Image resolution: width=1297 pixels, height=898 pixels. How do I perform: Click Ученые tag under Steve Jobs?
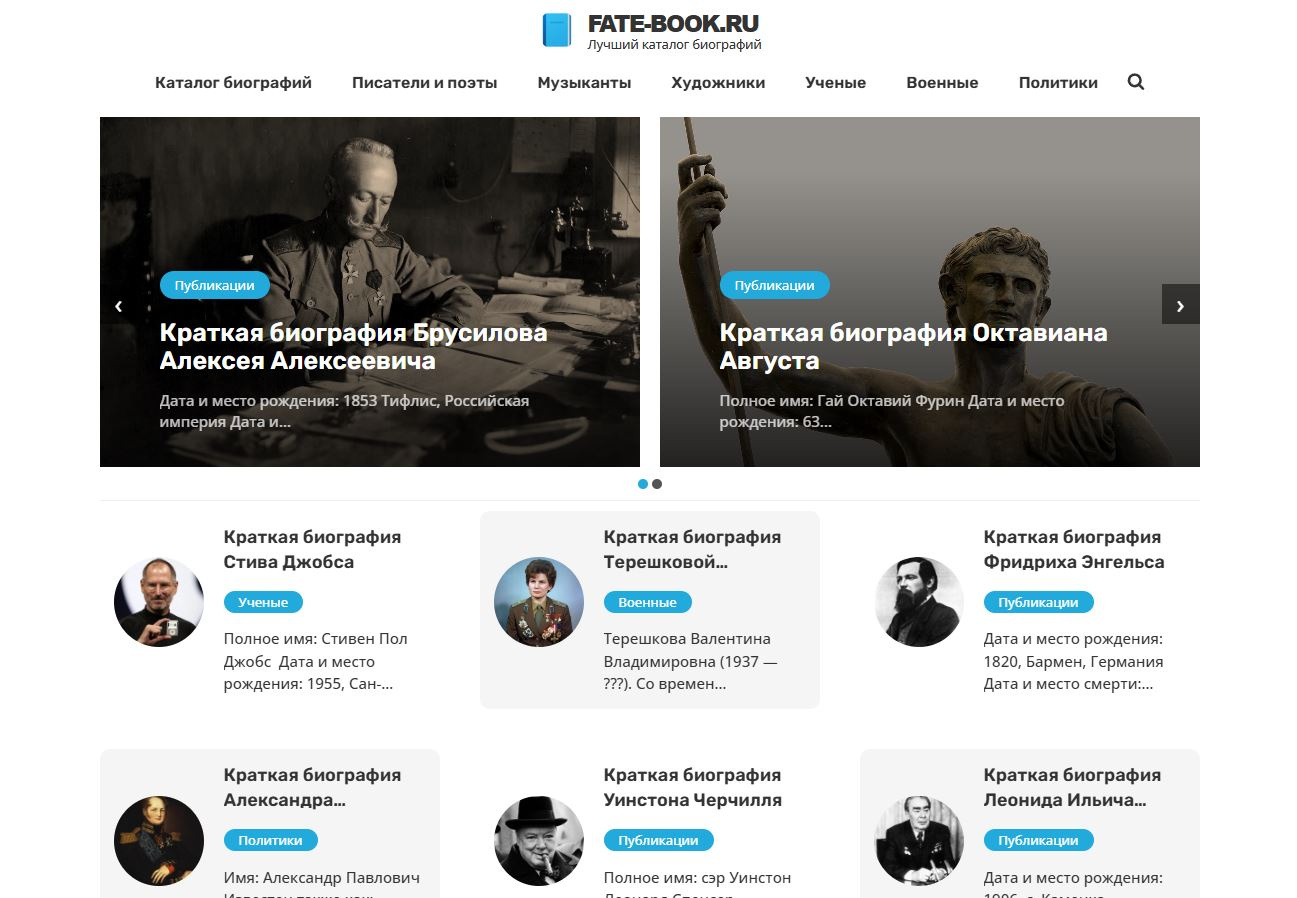263,602
